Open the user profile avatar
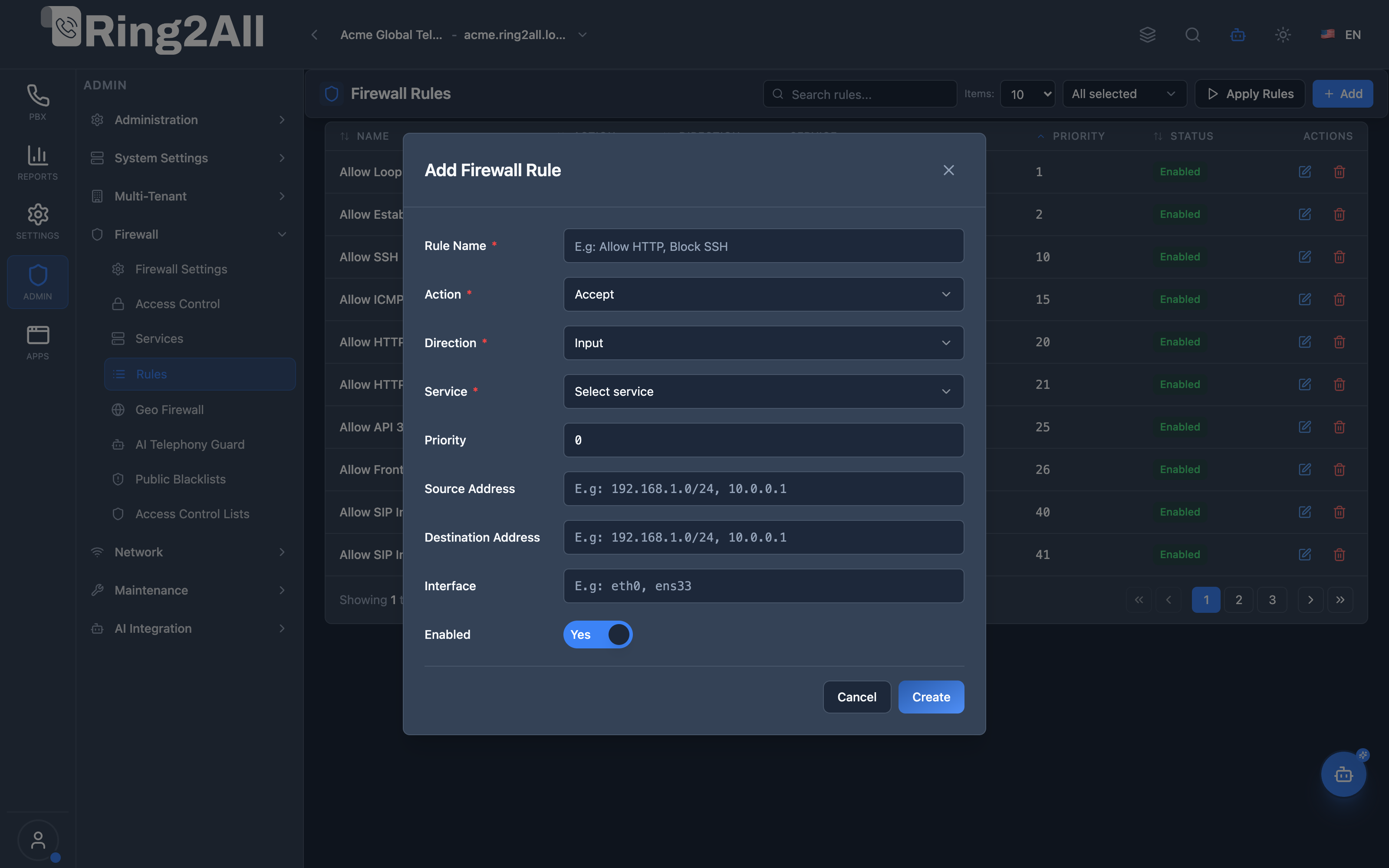The image size is (1389, 868). tap(38, 841)
